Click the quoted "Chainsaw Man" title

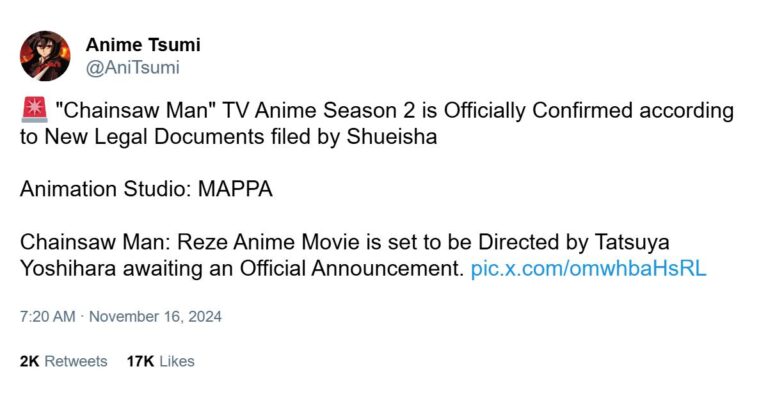point(136,111)
